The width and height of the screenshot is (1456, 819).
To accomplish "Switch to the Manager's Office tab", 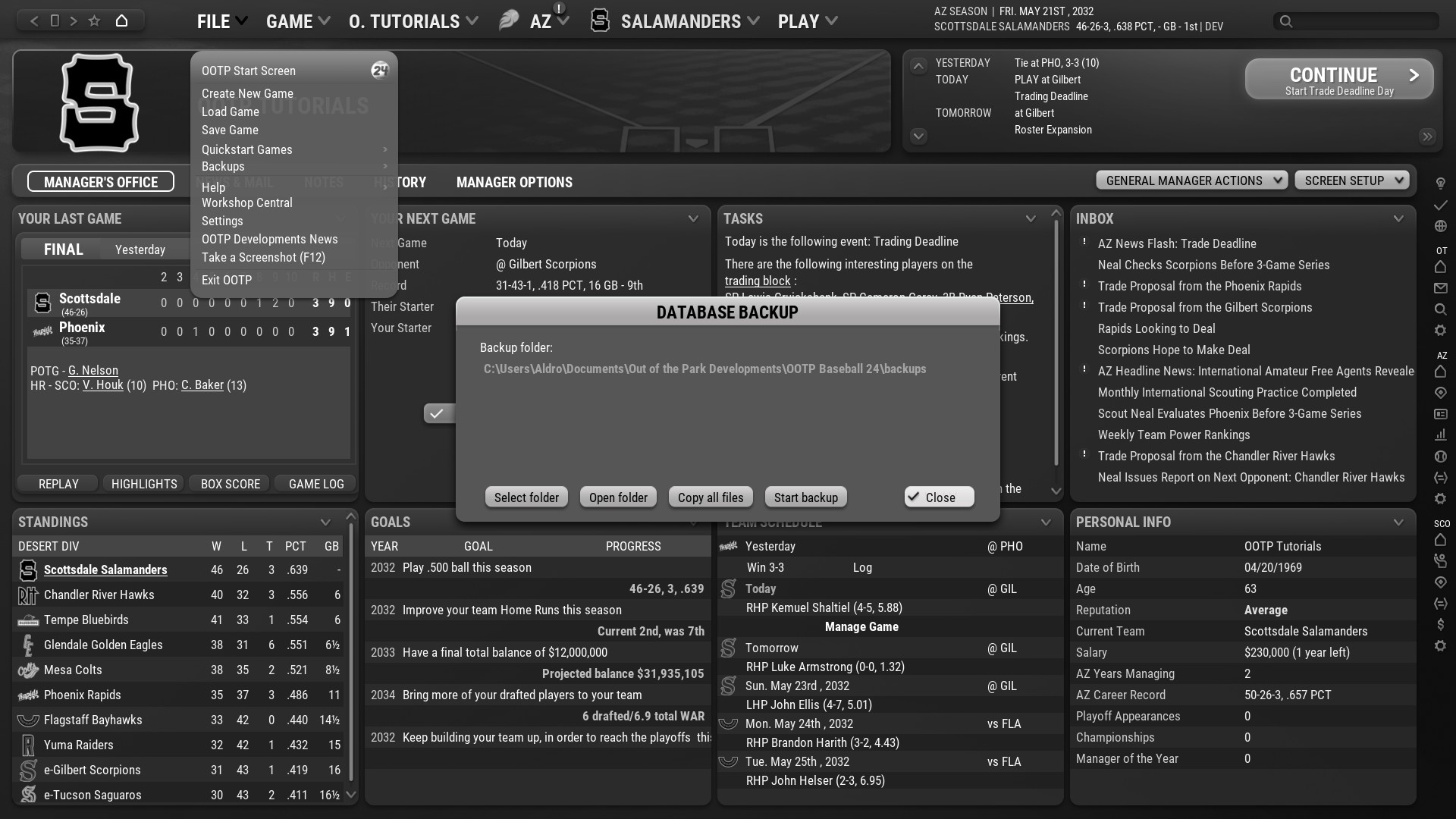I will coord(101,182).
